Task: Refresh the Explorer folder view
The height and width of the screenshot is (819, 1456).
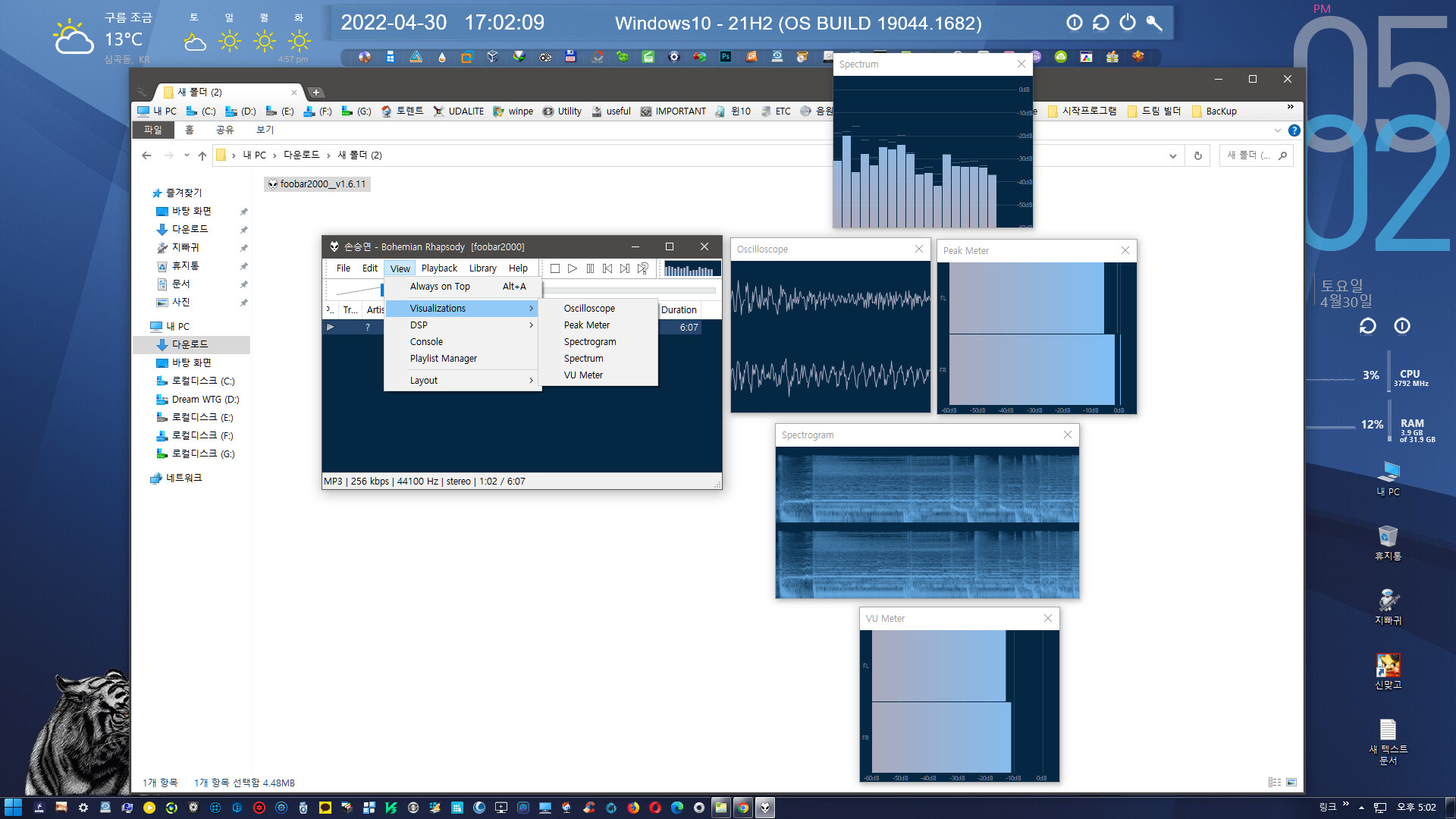Action: pyautogui.click(x=1198, y=155)
